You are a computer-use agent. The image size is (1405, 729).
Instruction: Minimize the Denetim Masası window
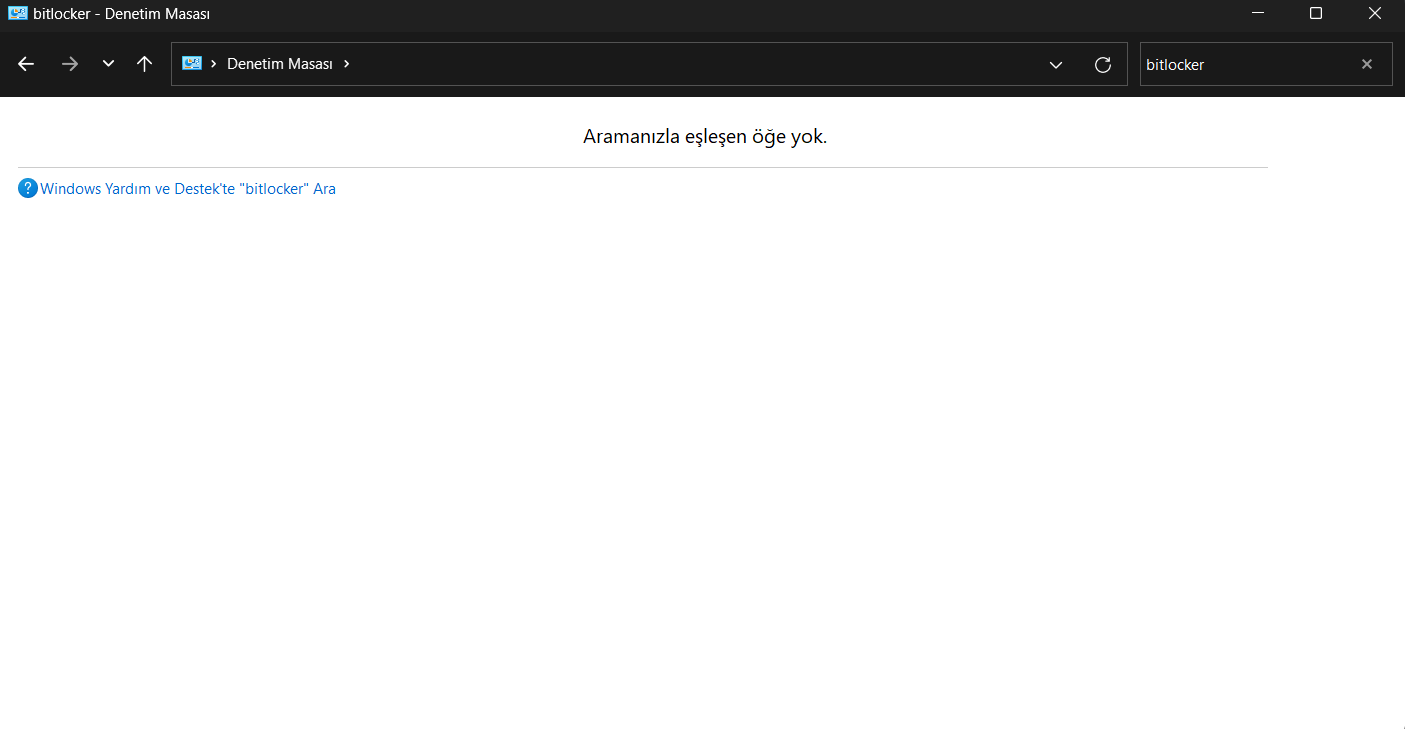pyautogui.click(x=1258, y=13)
